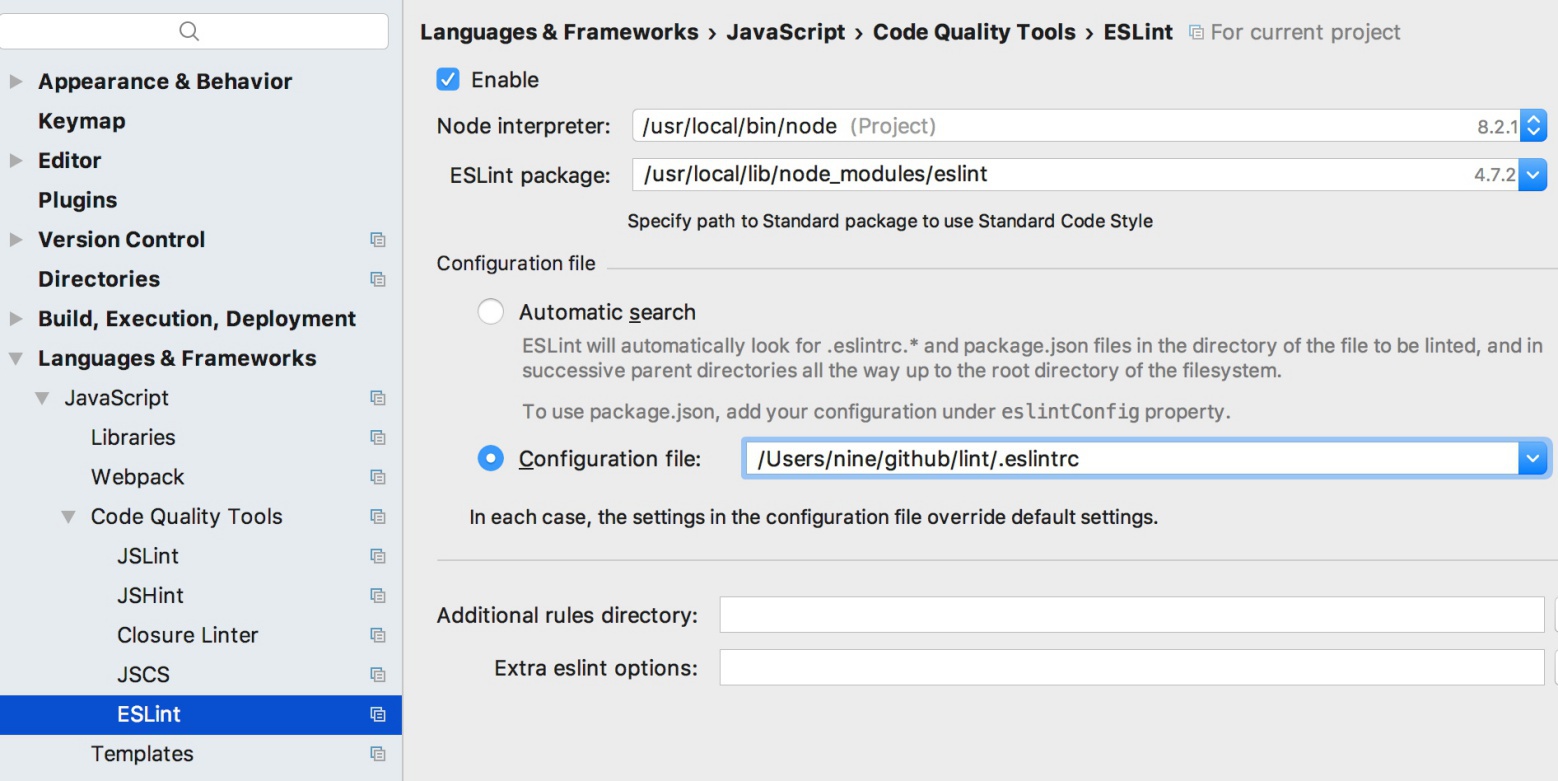Click the project icon beside JSLint
Image resolution: width=1558 pixels, height=781 pixels.
point(379,556)
